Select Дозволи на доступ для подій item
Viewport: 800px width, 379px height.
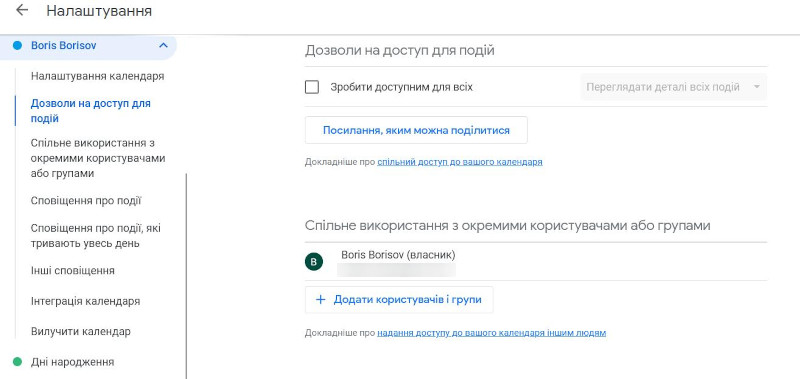click(91, 111)
